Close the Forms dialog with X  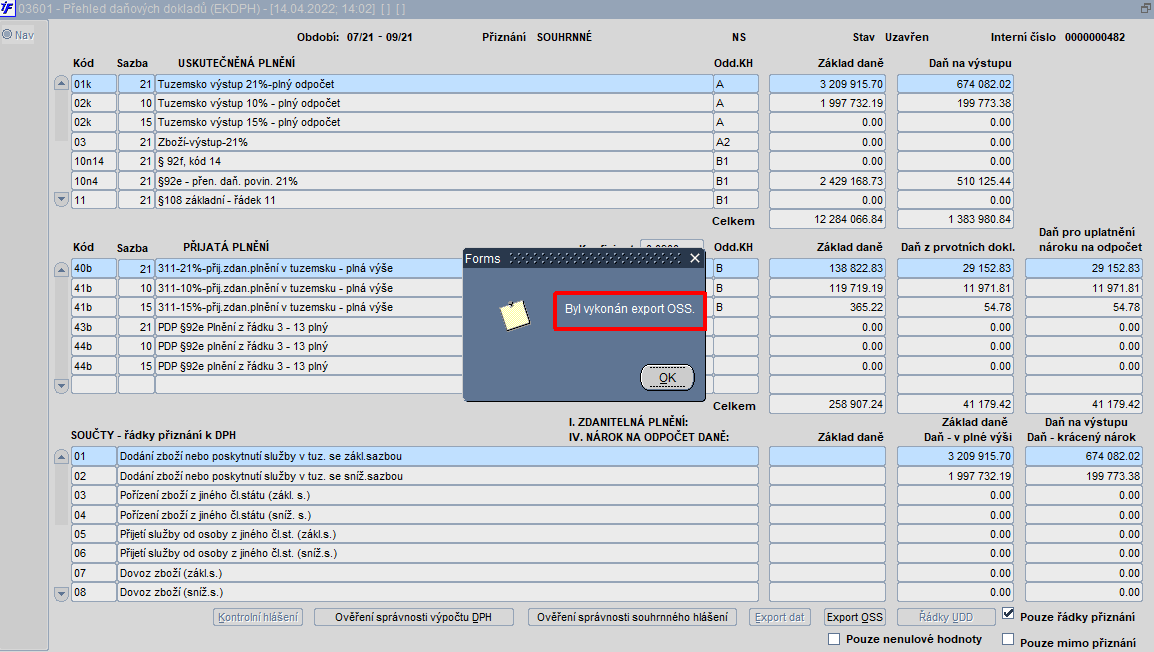click(695, 258)
